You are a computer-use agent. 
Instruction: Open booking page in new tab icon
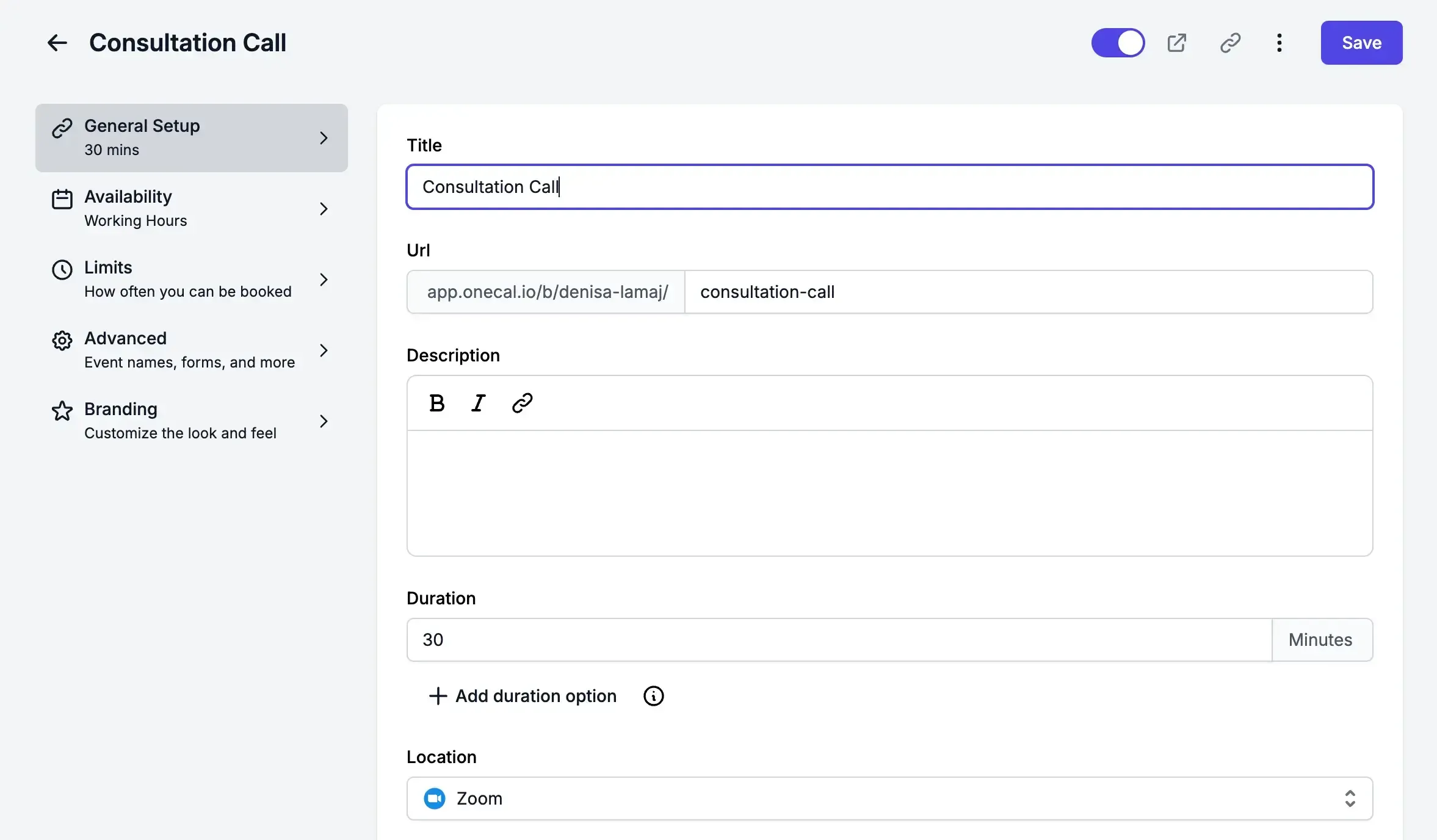coord(1176,43)
